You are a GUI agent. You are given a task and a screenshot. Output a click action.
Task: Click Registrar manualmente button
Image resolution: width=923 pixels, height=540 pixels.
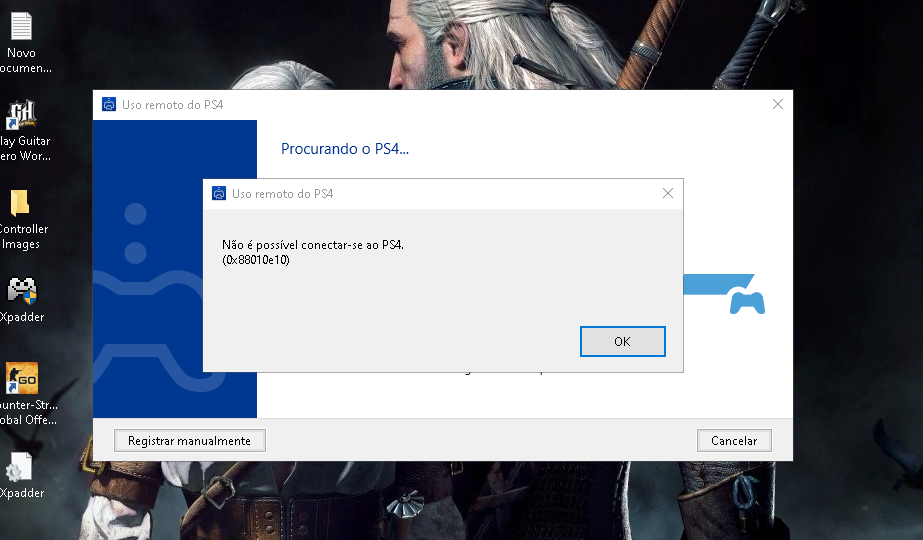(x=190, y=440)
